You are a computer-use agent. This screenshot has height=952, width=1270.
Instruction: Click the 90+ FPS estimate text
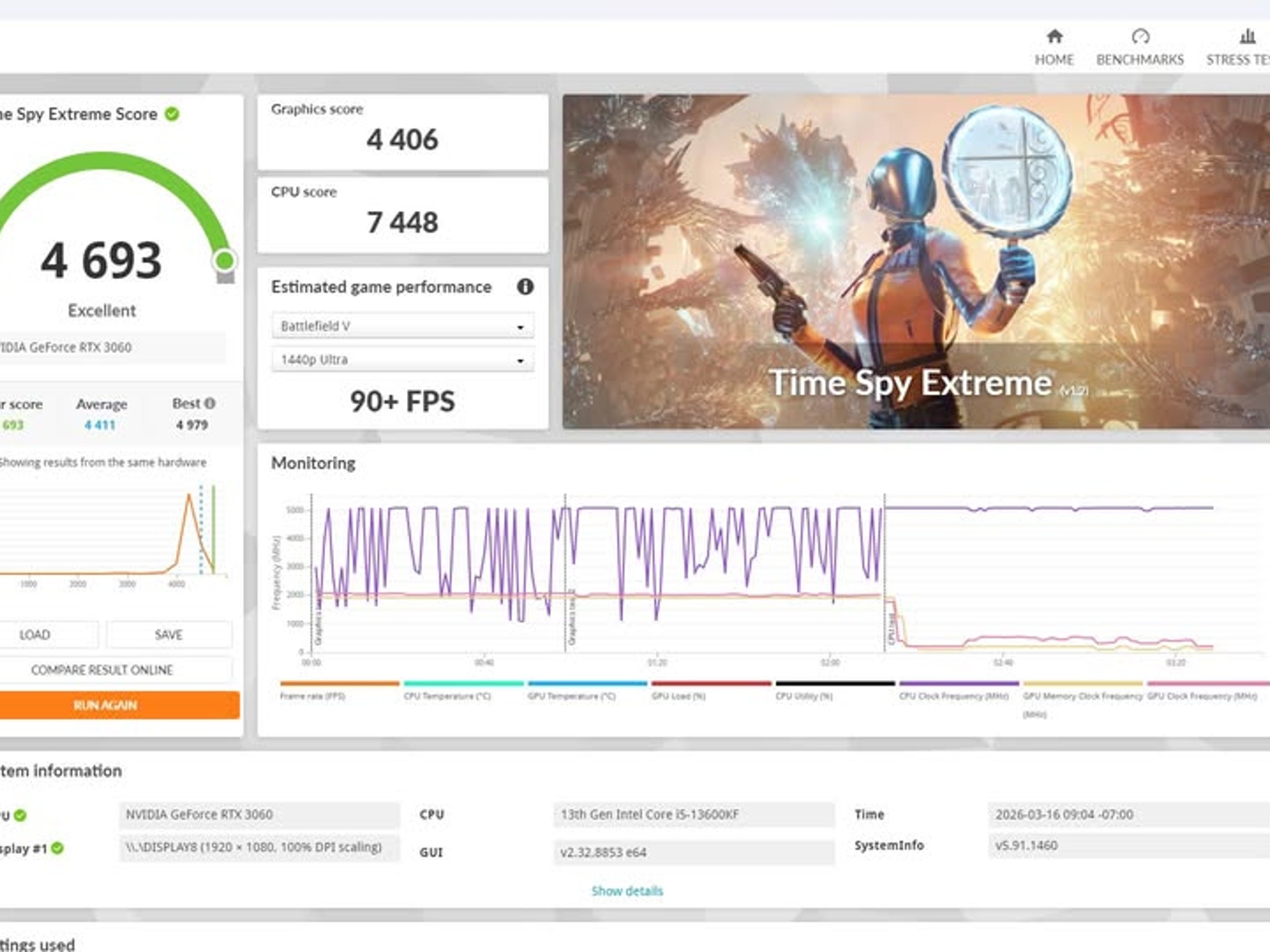[x=402, y=402]
